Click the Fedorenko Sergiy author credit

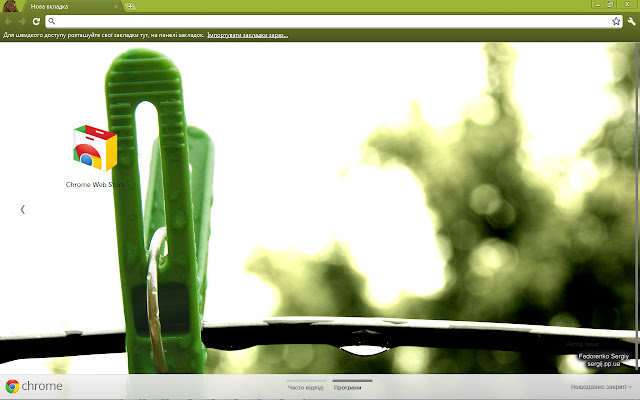604,356
